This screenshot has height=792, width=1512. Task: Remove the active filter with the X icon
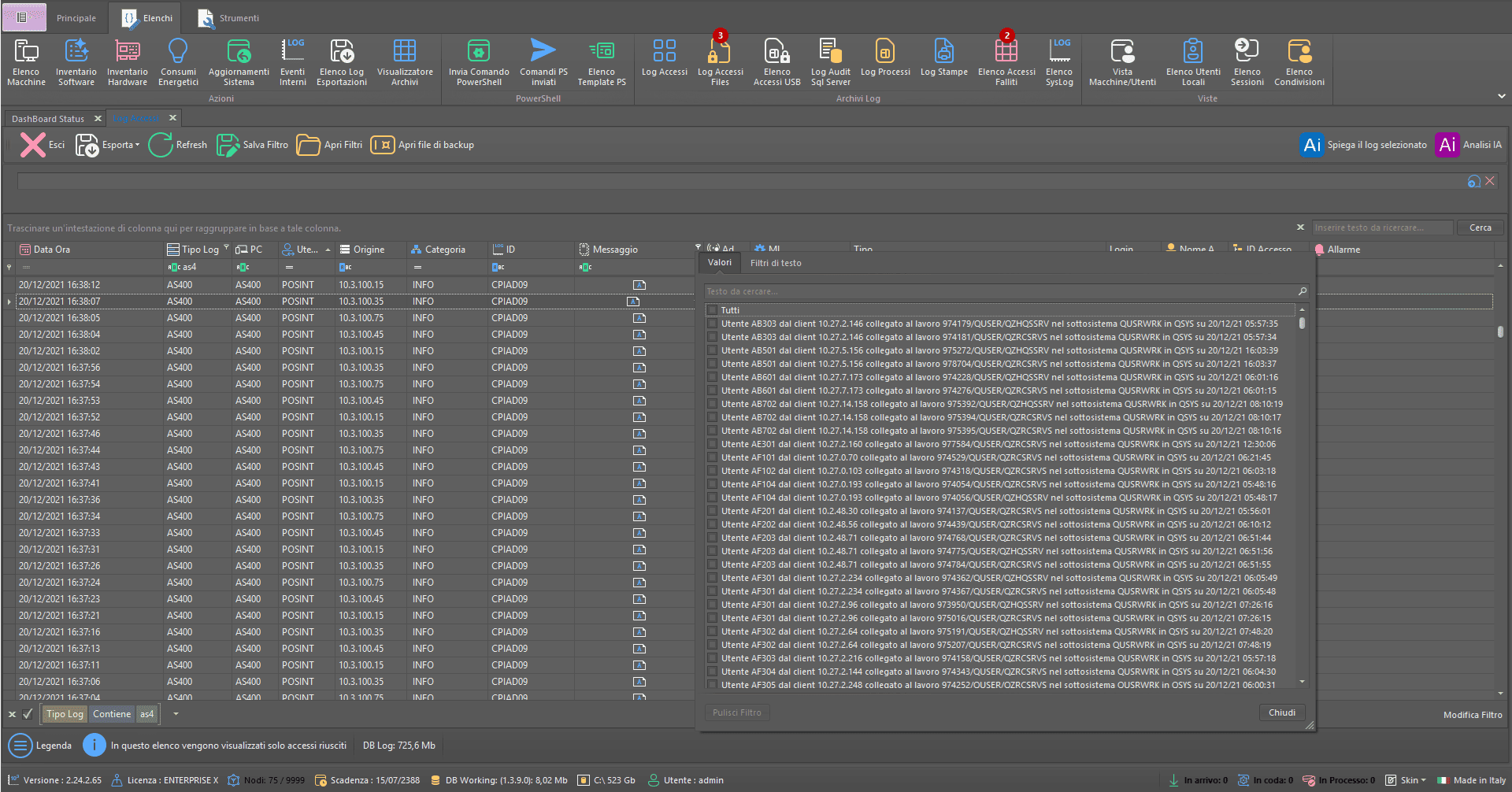click(x=12, y=714)
